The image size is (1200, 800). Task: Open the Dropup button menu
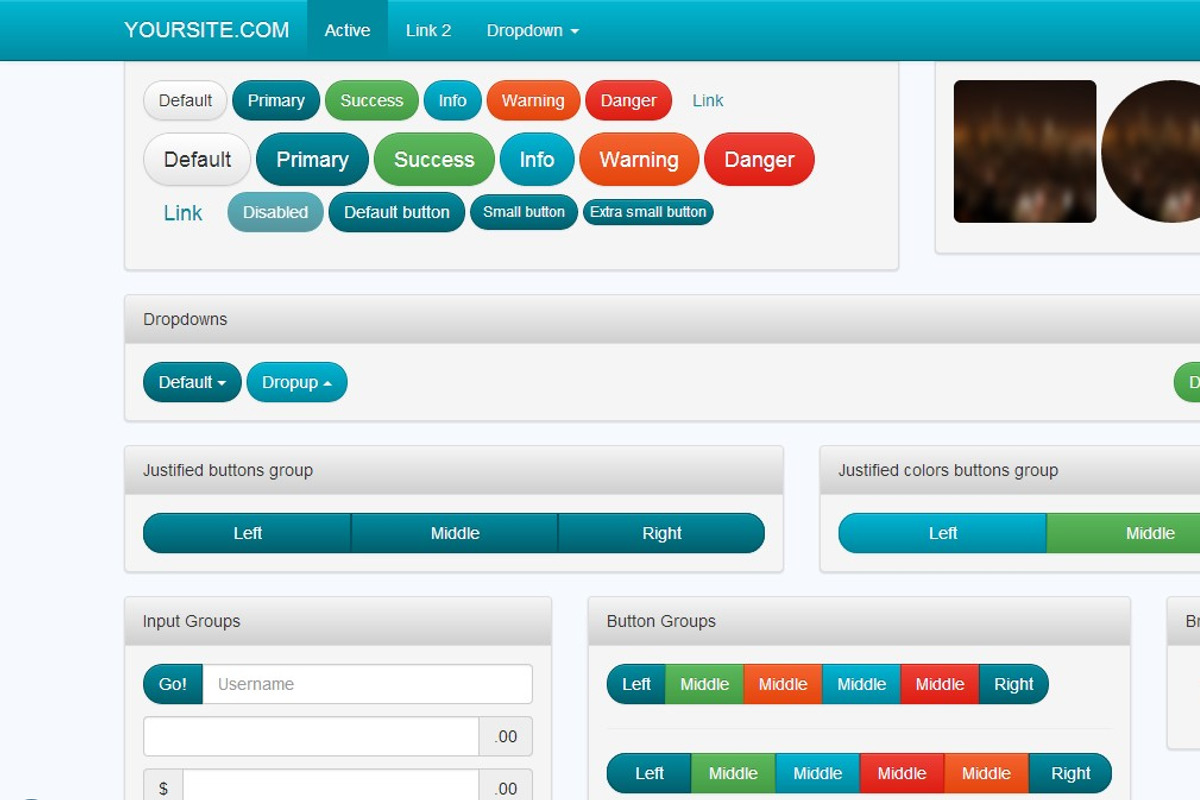tap(296, 382)
